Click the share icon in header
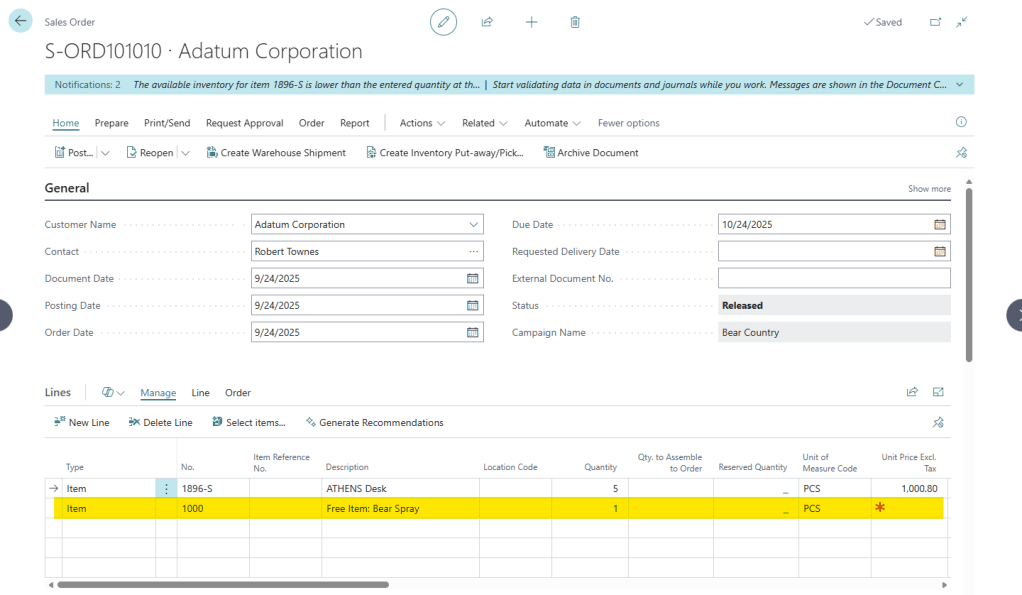The image size is (1022, 595). coord(487,21)
